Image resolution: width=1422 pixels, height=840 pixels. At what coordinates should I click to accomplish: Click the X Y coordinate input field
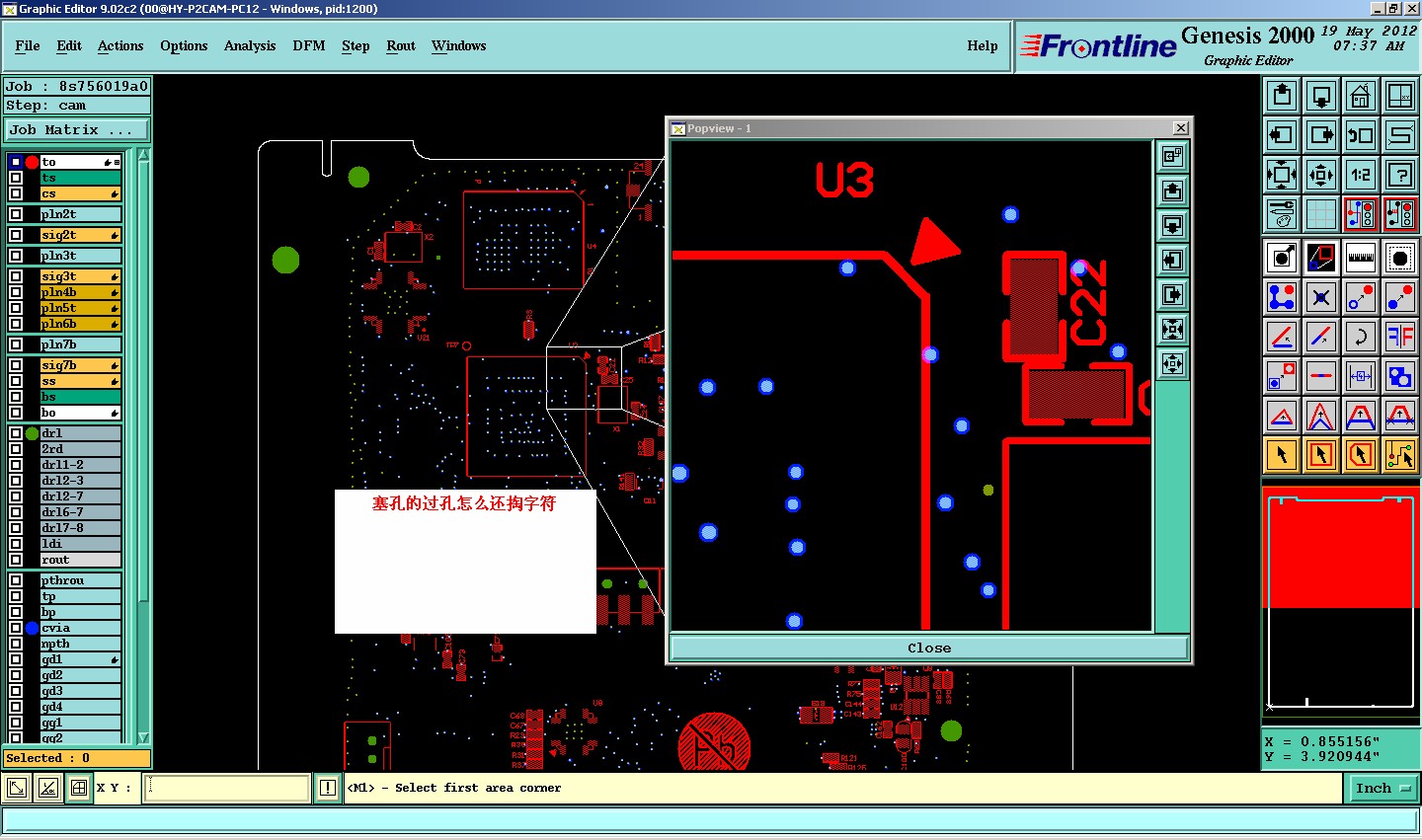227,788
